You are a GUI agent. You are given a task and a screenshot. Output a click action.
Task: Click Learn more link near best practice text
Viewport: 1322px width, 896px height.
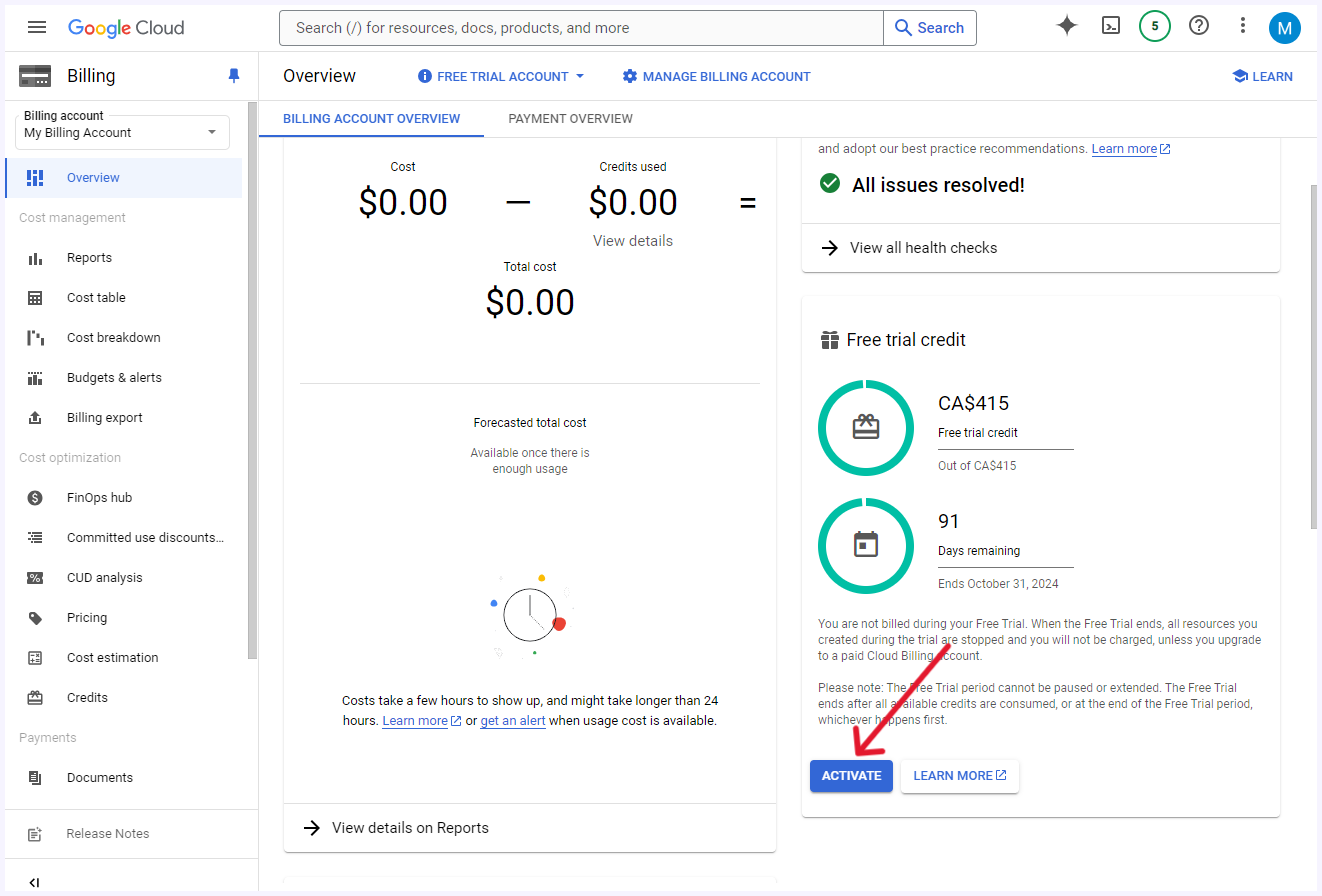point(1131,149)
